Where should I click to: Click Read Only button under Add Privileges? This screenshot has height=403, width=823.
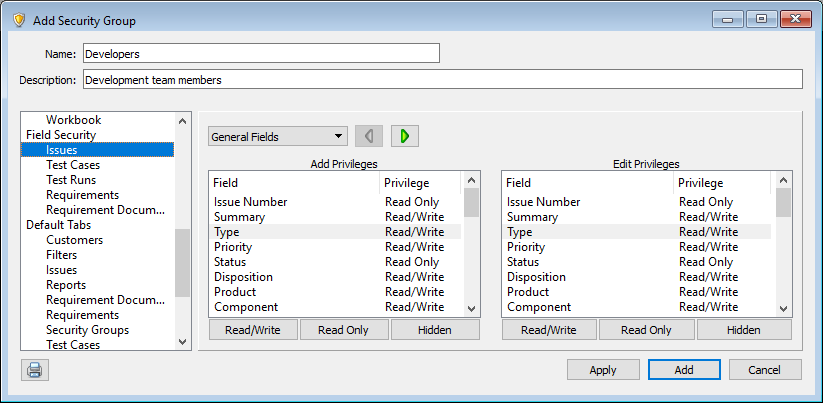coord(343,330)
